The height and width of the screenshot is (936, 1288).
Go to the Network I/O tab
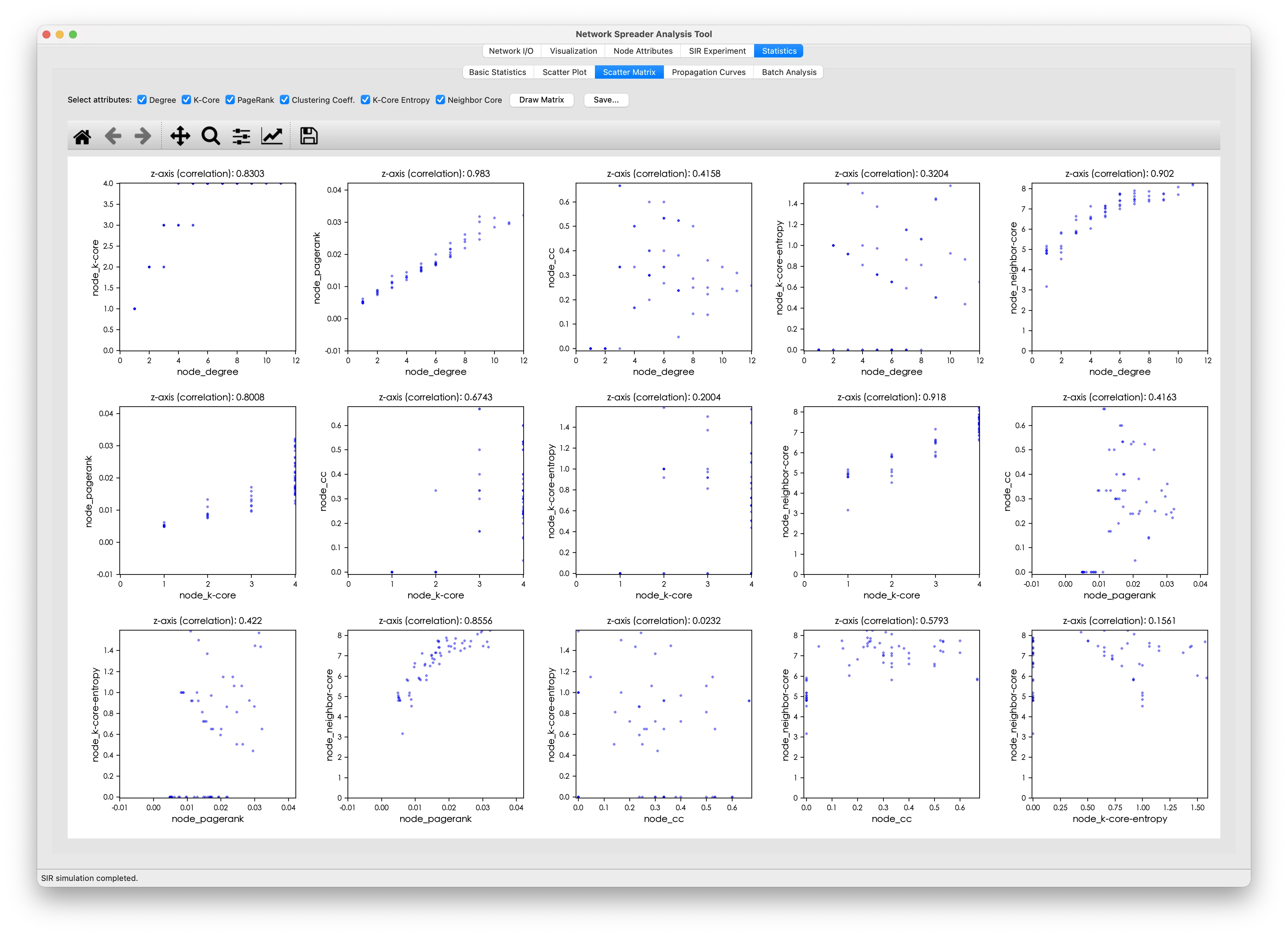tap(511, 51)
